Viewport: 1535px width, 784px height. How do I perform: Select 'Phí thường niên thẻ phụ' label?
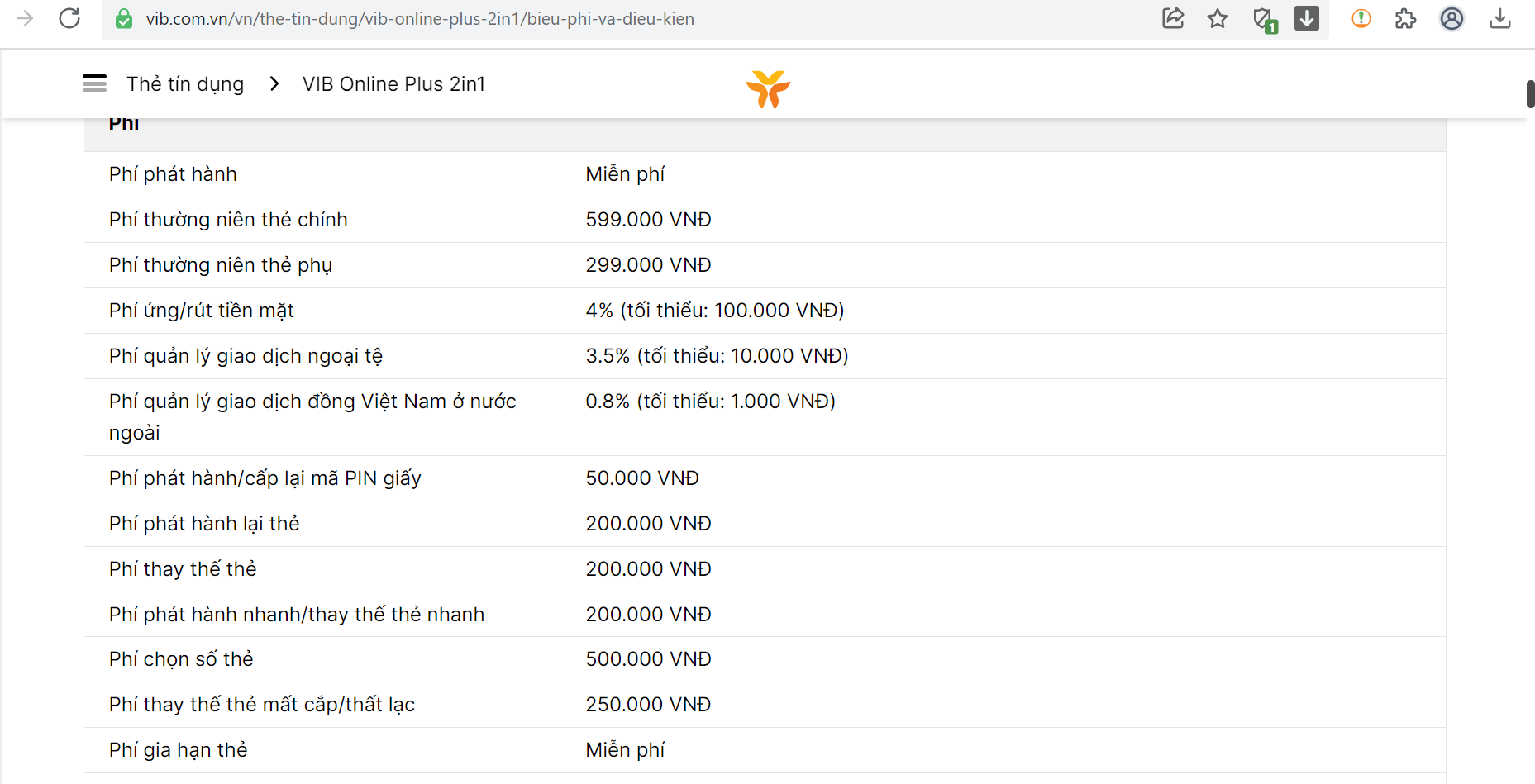221,265
